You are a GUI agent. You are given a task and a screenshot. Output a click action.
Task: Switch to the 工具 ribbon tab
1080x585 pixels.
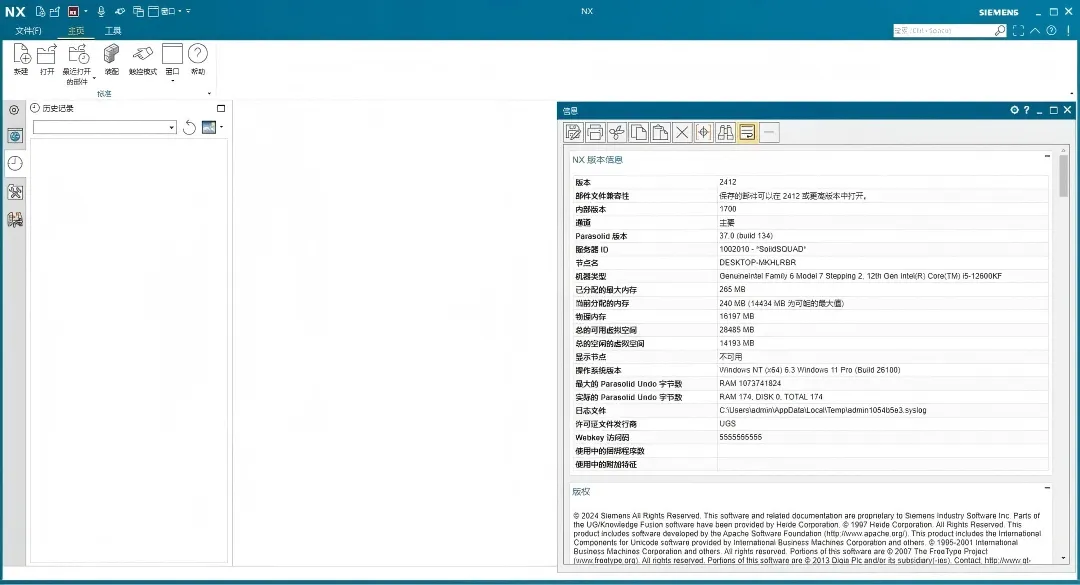(113, 30)
